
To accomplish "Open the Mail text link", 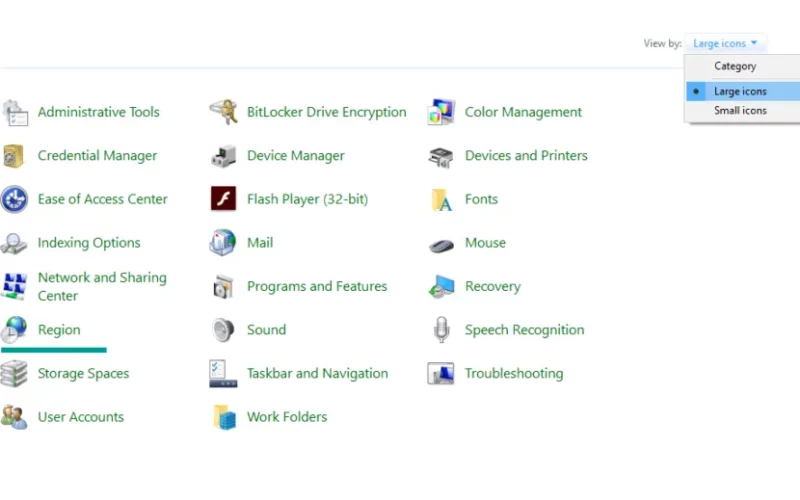I will [x=260, y=242].
